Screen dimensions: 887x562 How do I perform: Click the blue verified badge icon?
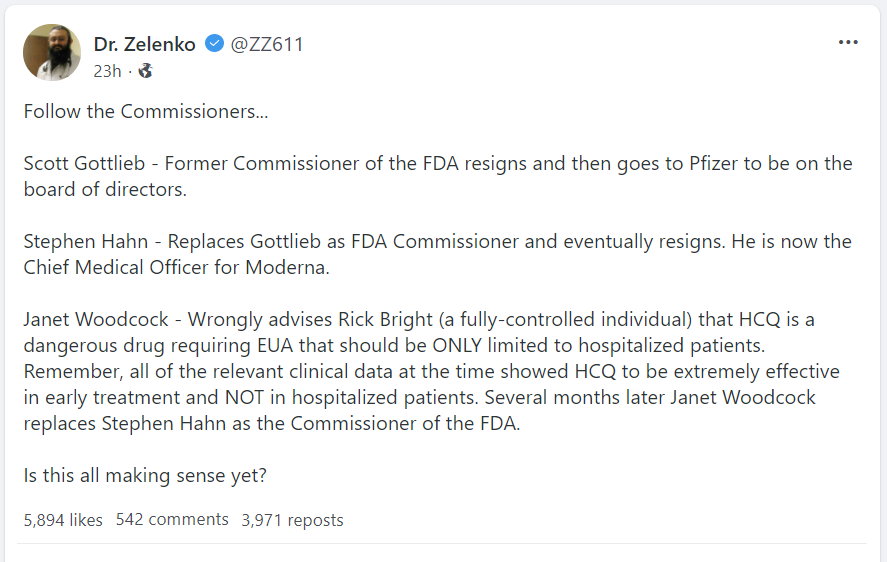click(x=214, y=43)
